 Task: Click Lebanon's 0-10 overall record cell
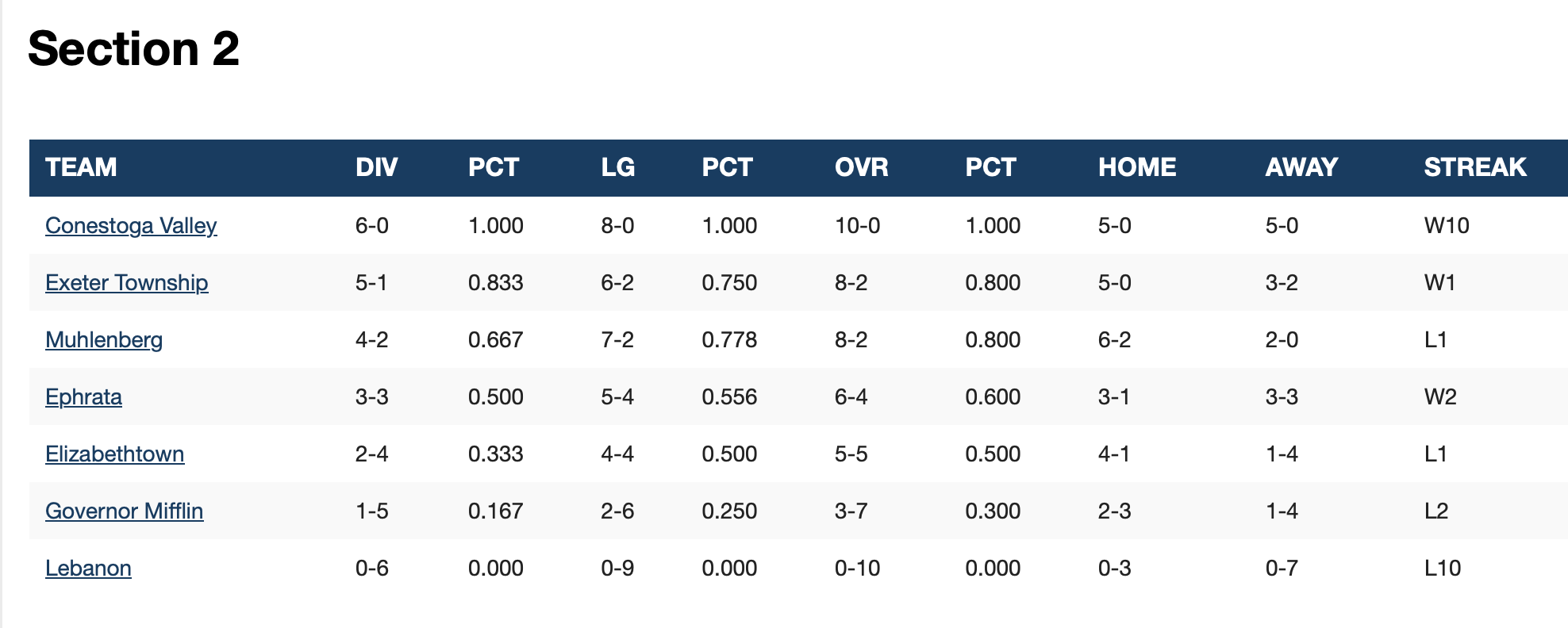click(857, 569)
